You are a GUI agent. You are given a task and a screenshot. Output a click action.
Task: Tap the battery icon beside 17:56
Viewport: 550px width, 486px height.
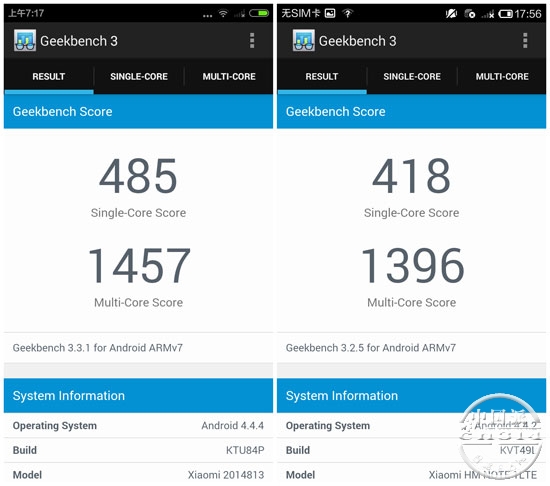tap(505, 14)
